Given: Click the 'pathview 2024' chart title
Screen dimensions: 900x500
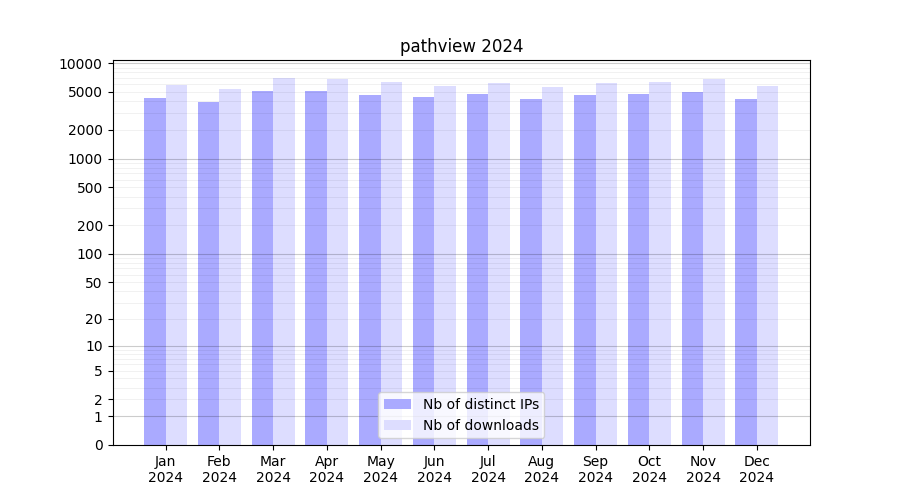Looking at the screenshot, I should (461, 46).
